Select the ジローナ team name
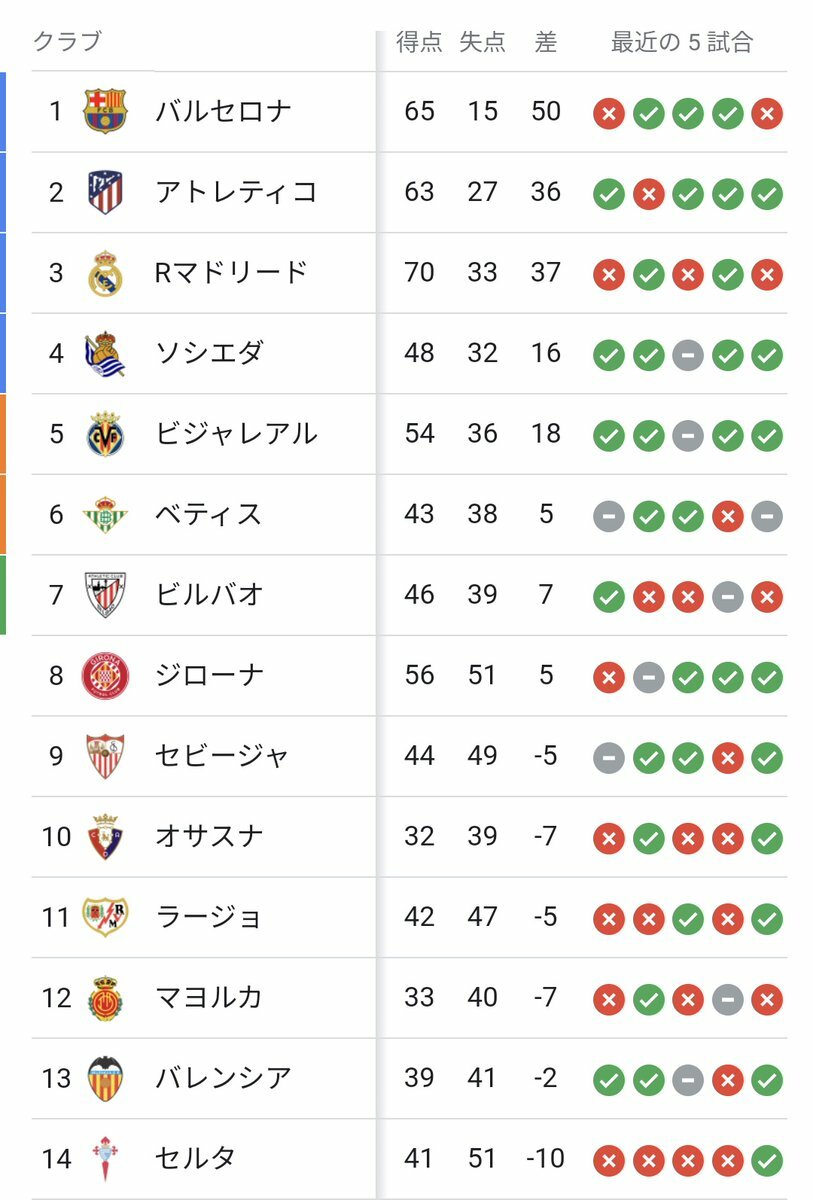 (209, 676)
